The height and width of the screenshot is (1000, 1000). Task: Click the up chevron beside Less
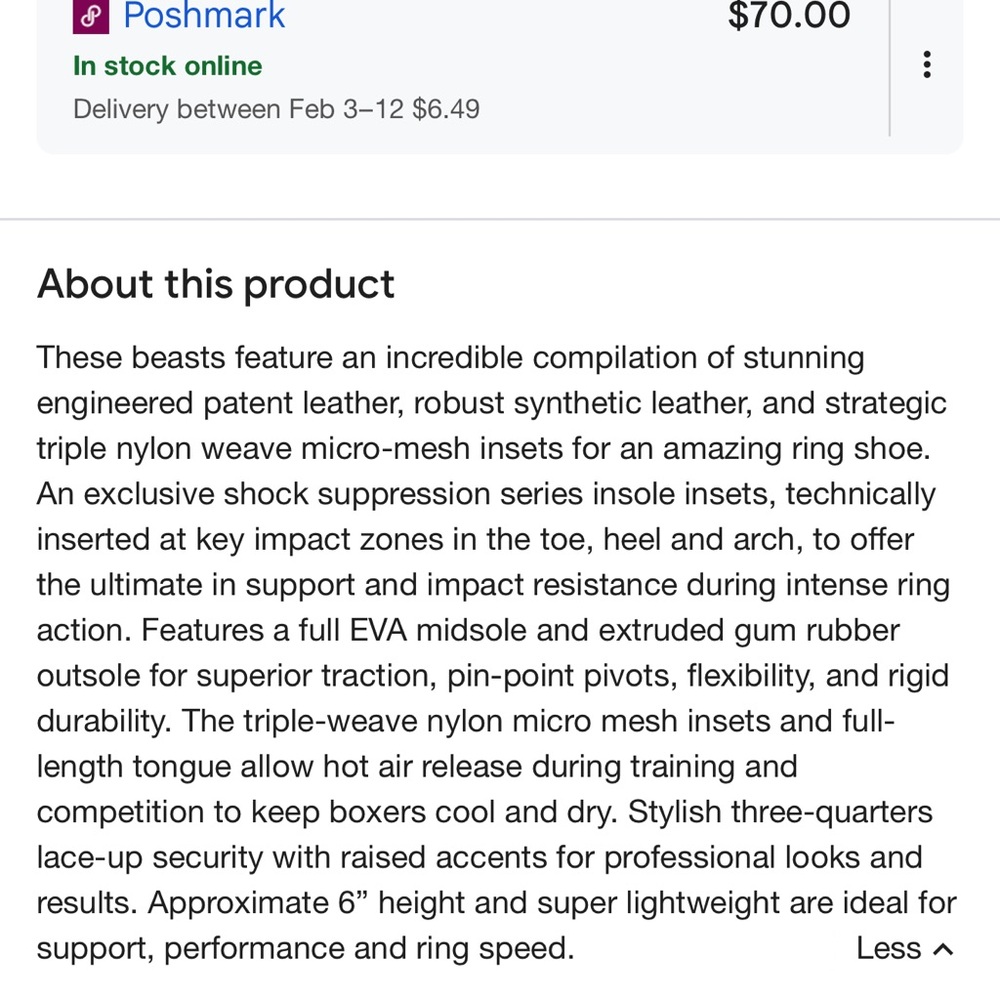[943, 949]
